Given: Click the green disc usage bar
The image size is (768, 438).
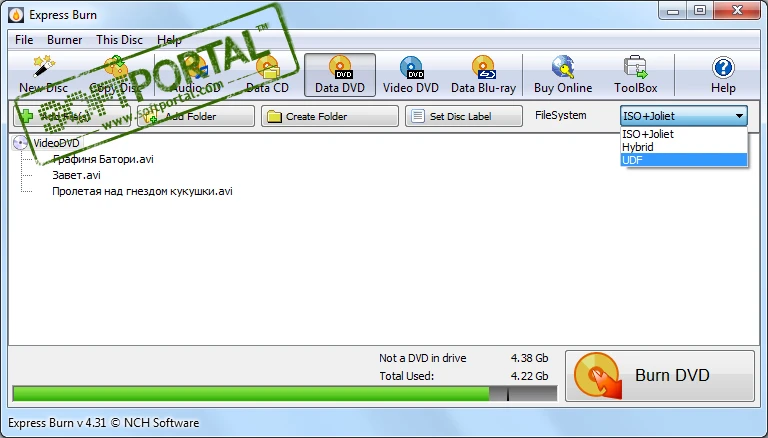Looking at the screenshot, I should coord(250,394).
